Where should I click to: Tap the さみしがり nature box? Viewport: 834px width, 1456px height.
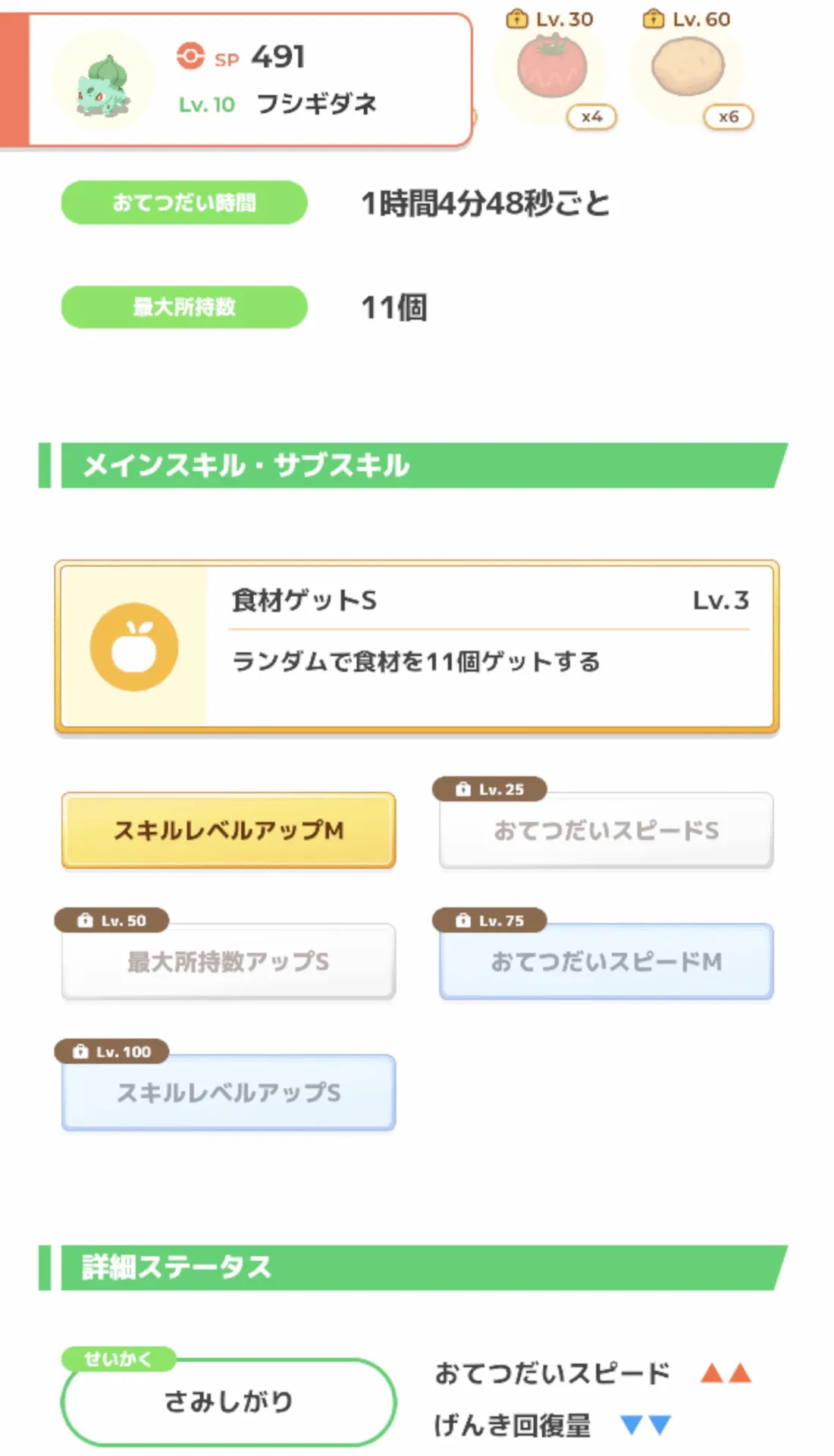pos(228,1401)
